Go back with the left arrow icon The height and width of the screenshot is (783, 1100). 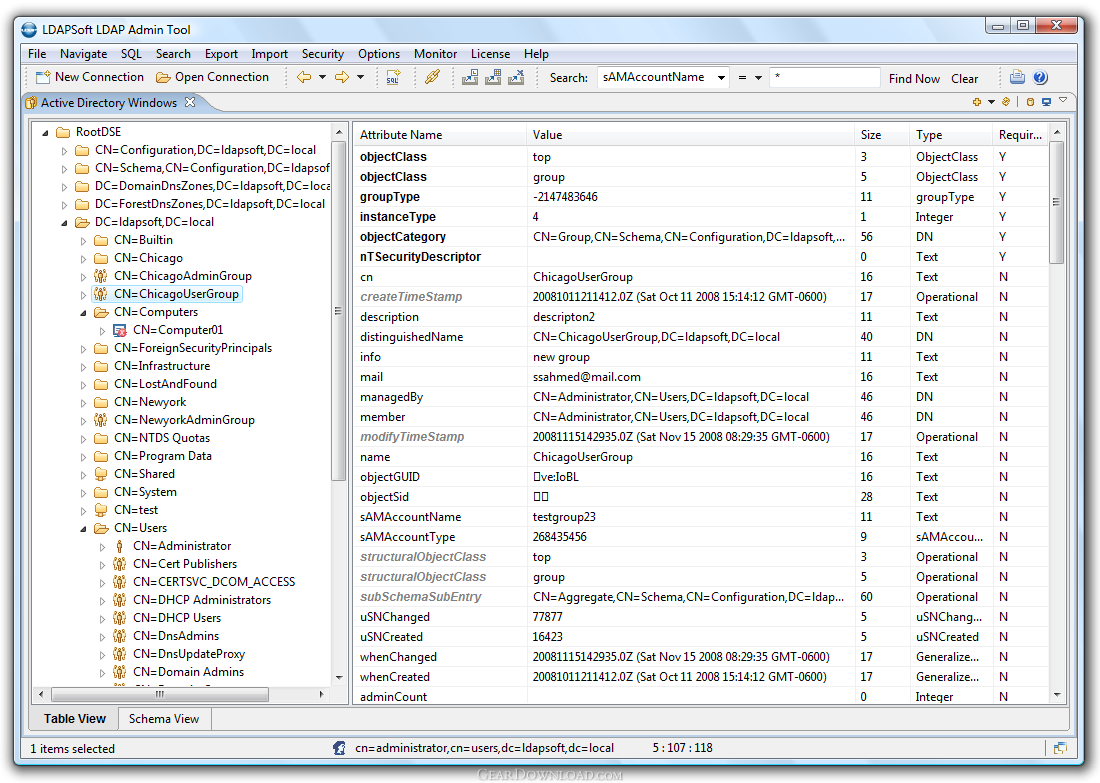coord(304,77)
